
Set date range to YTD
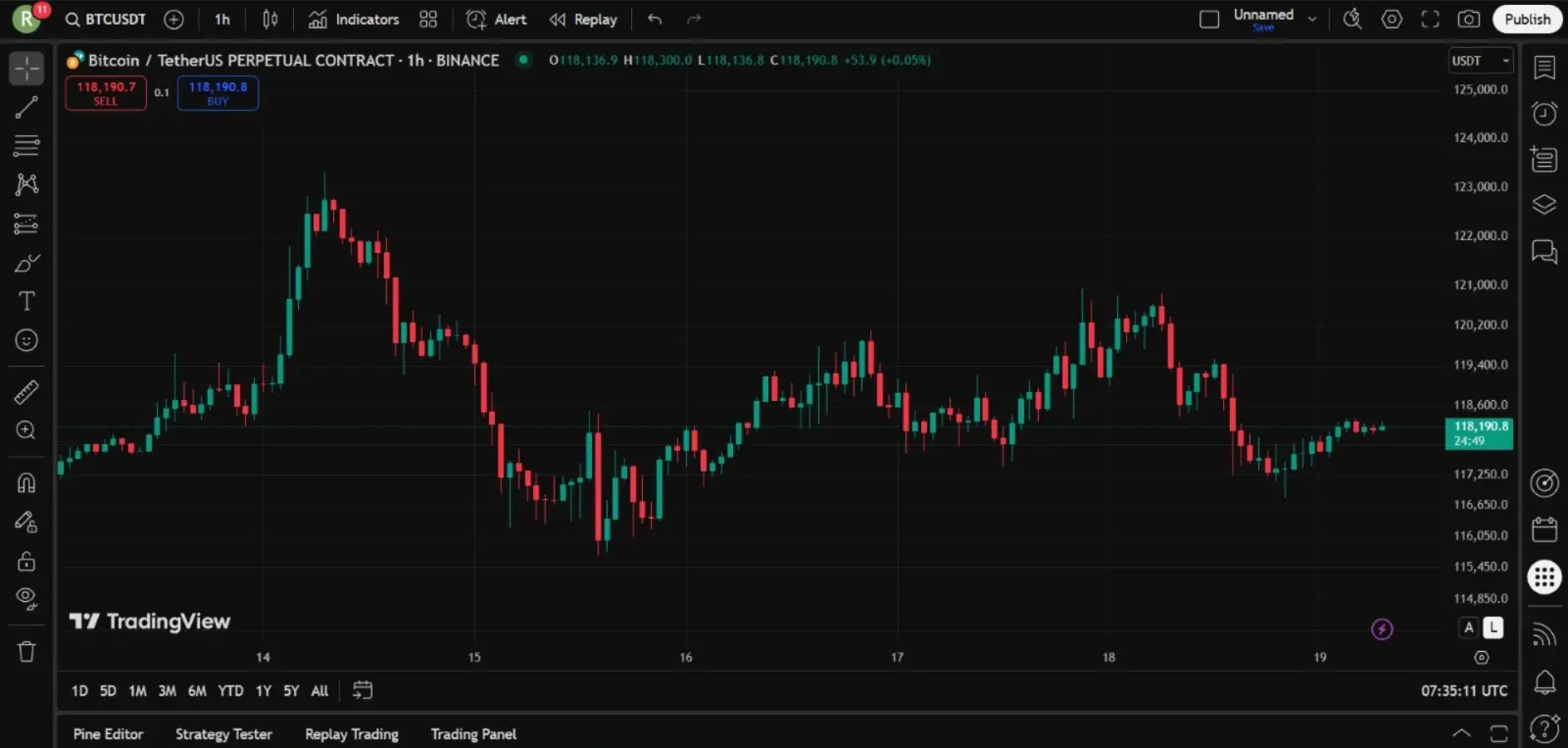(230, 691)
